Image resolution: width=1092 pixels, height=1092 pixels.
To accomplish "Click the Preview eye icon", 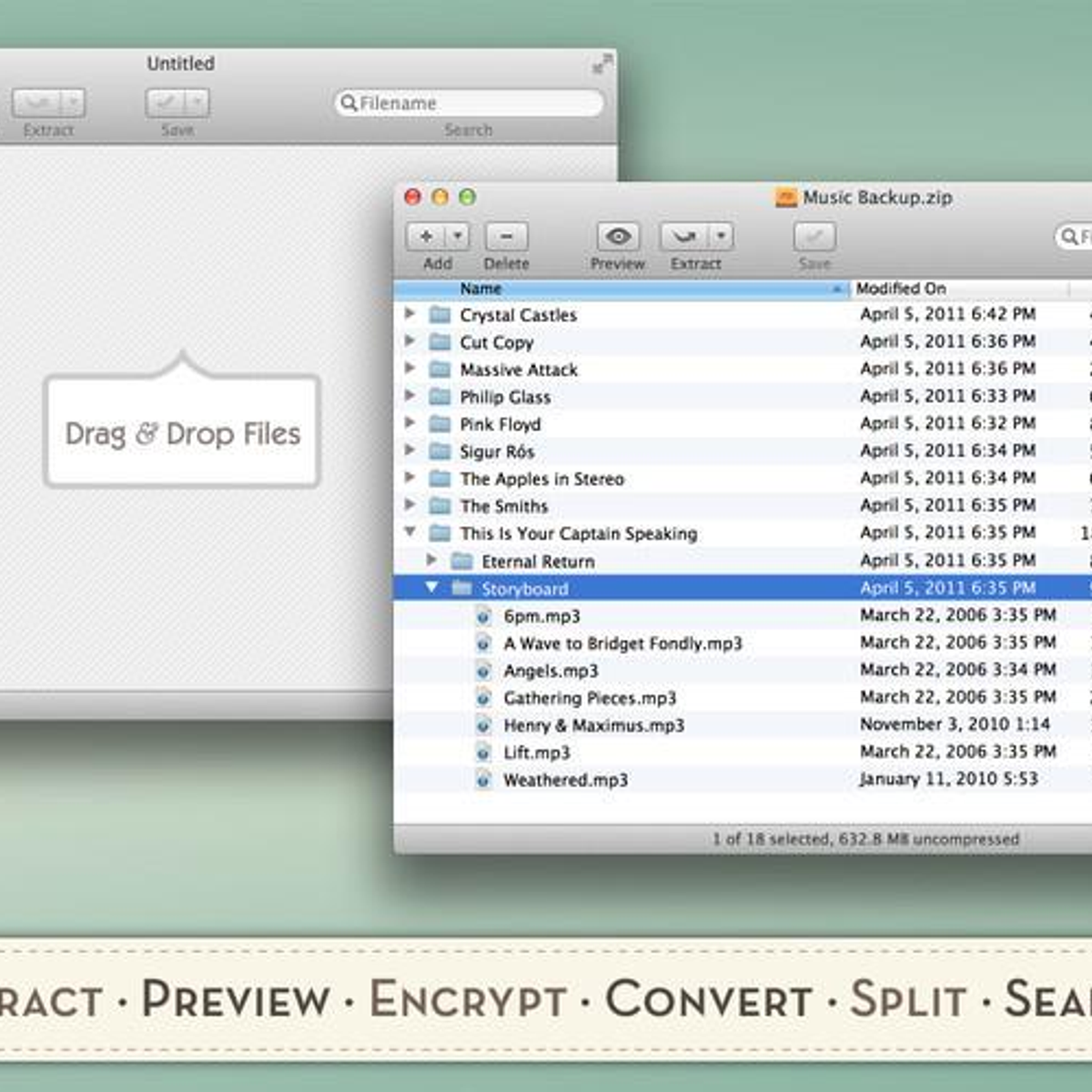I will (x=618, y=237).
